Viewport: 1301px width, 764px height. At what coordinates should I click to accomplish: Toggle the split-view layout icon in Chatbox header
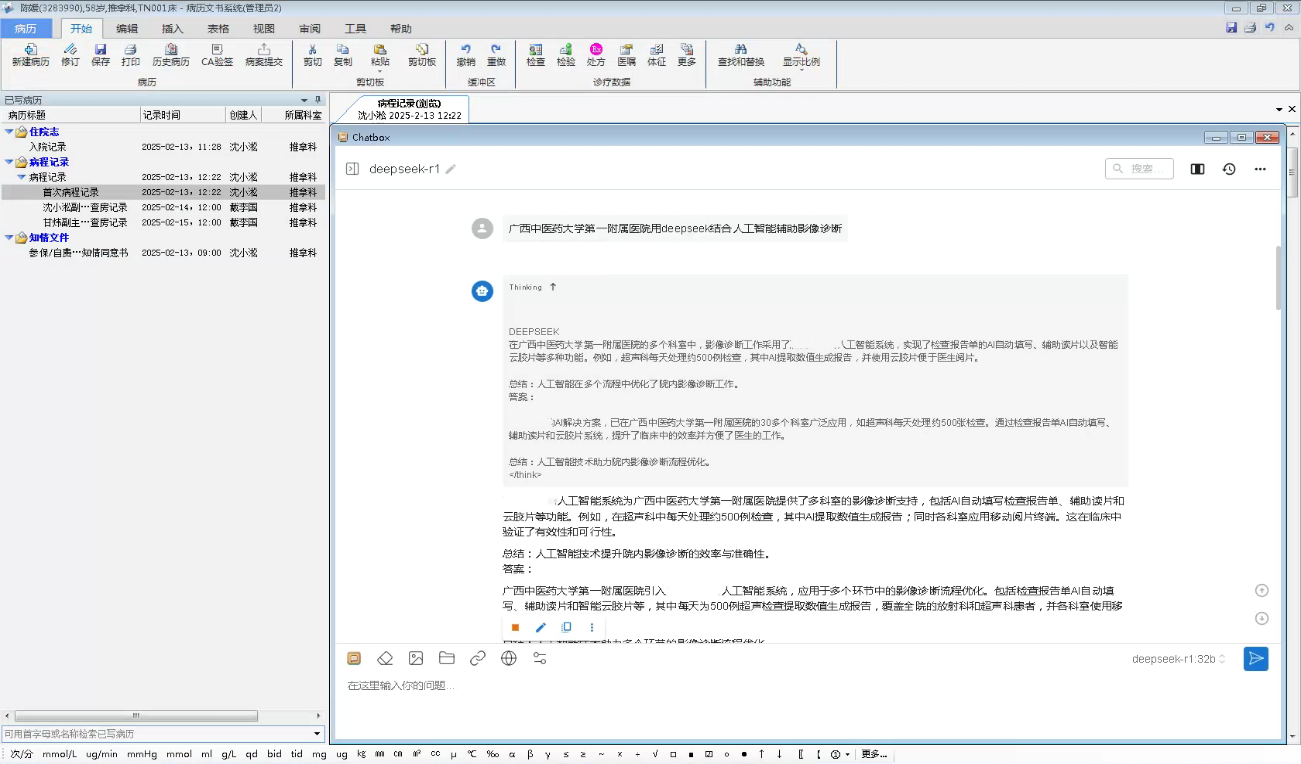coord(1197,169)
